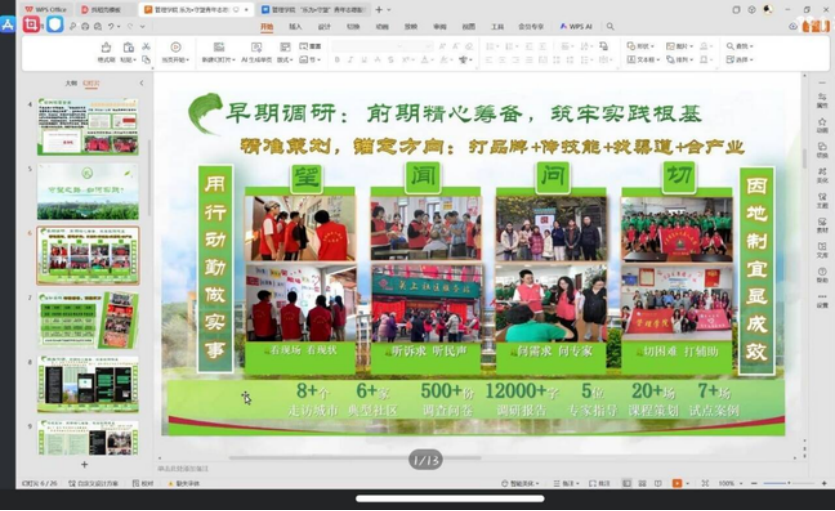Click the horizontal scrollbar below the slide
The height and width of the screenshot is (511, 835).
(x=355, y=457)
